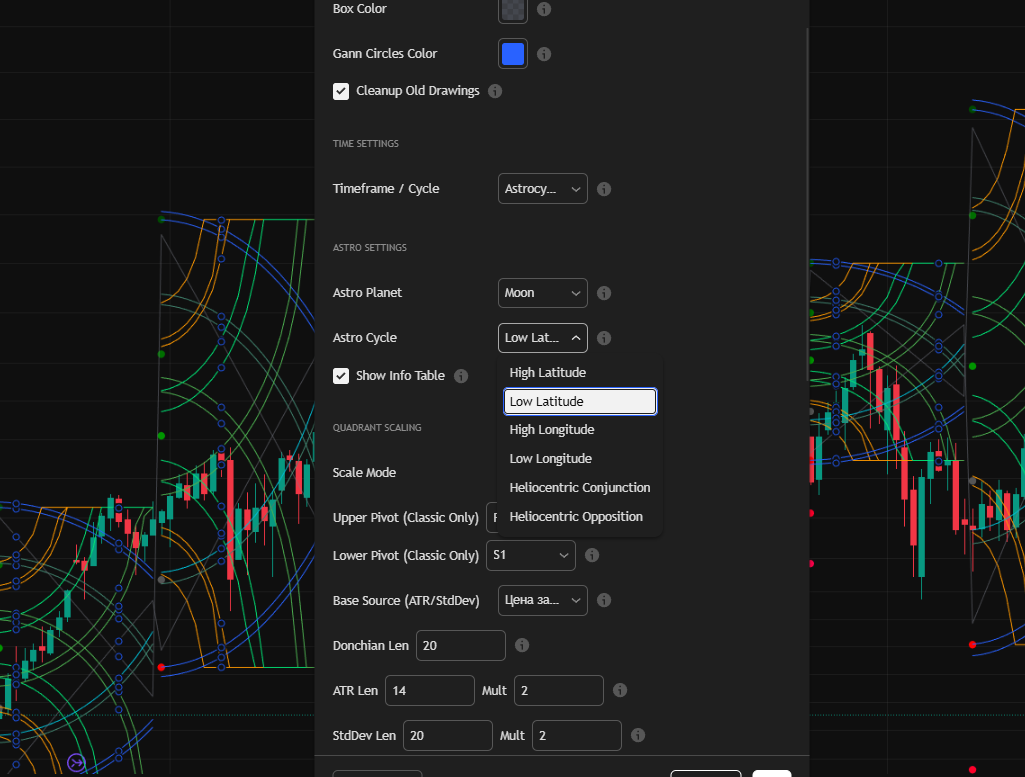
Task: Click info icon beside Timeframe / Cycle
Action: tap(604, 189)
